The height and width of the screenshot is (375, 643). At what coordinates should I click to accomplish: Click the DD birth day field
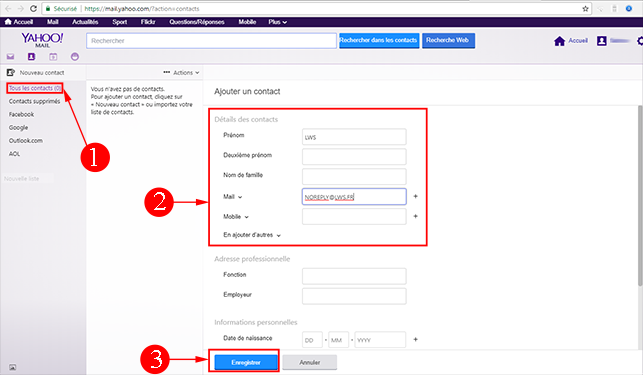pyautogui.click(x=312, y=340)
